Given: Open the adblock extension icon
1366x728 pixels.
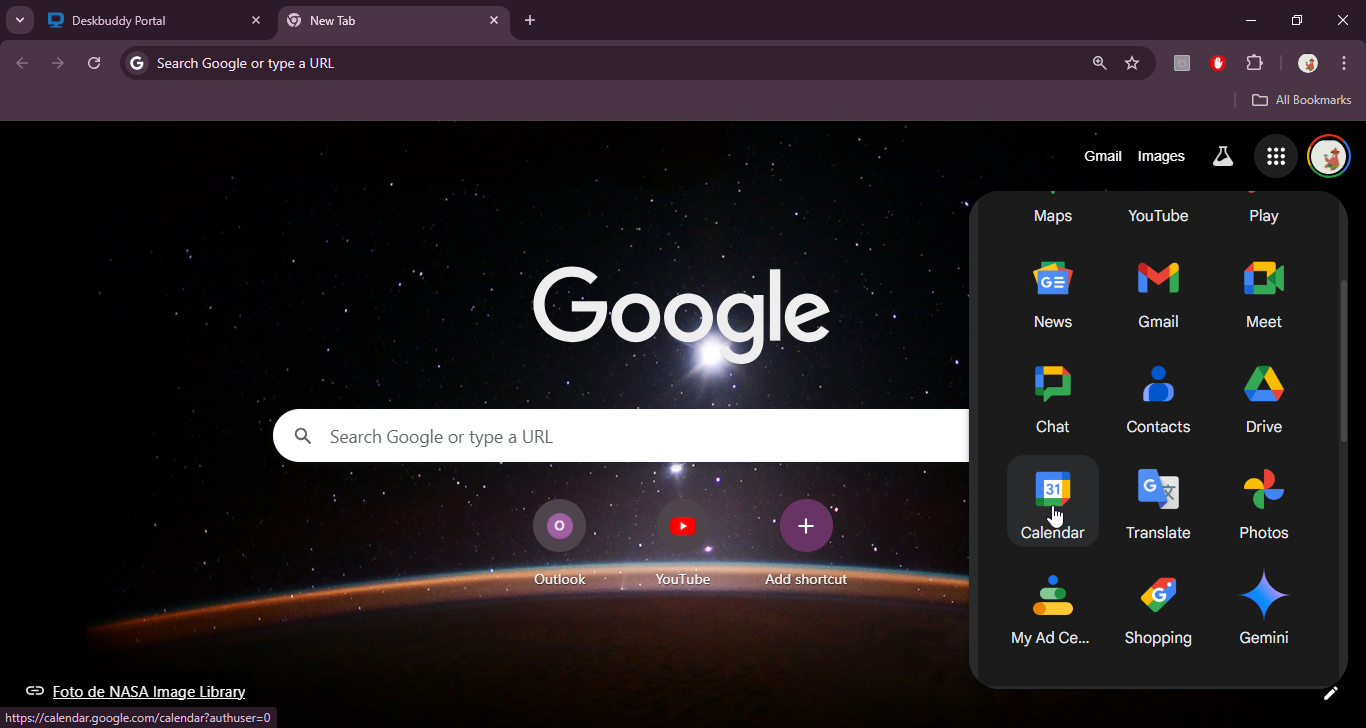Looking at the screenshot, I should (1217, 62).
